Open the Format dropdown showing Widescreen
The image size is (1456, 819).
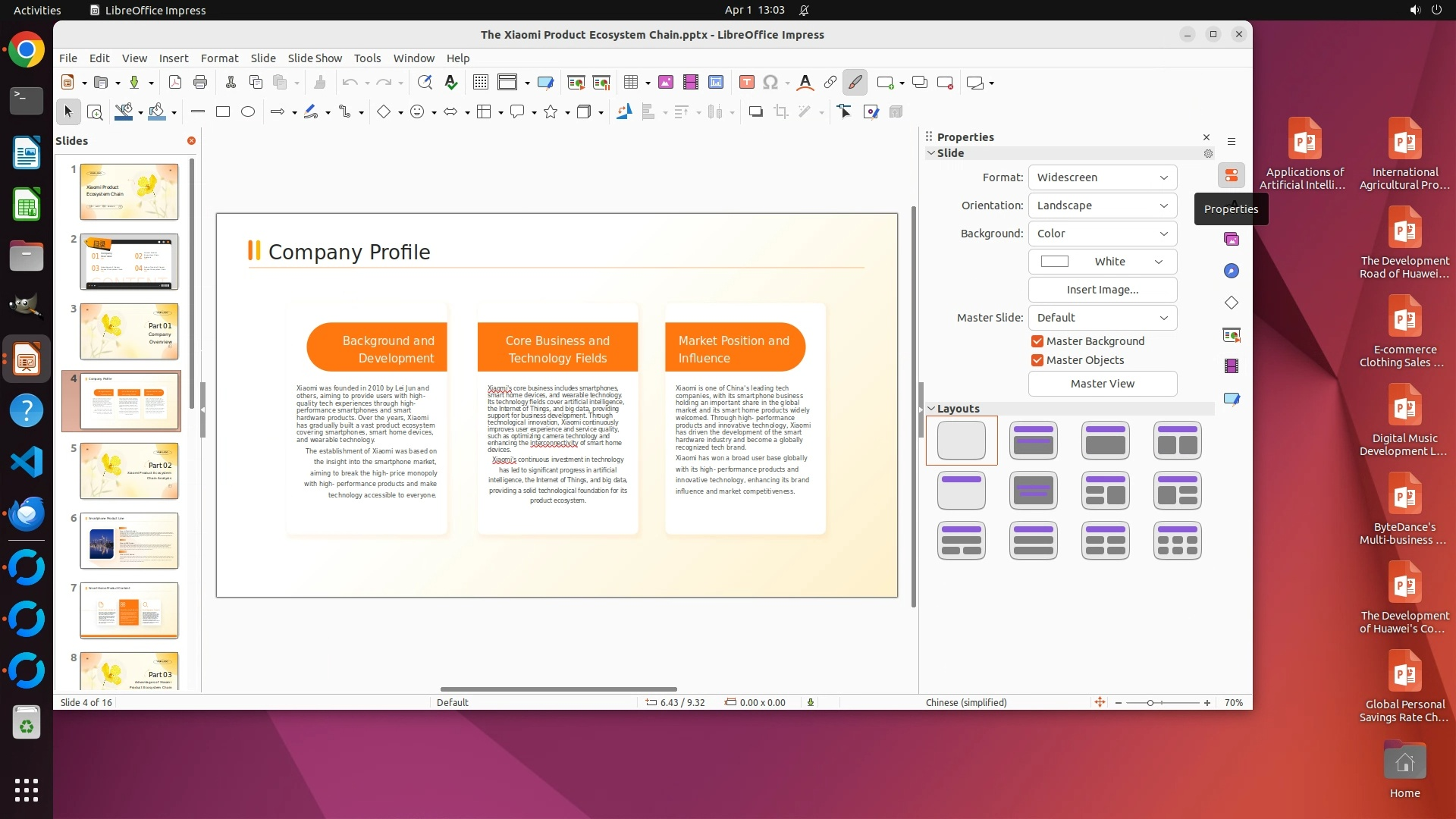(x=1102, y=177)
